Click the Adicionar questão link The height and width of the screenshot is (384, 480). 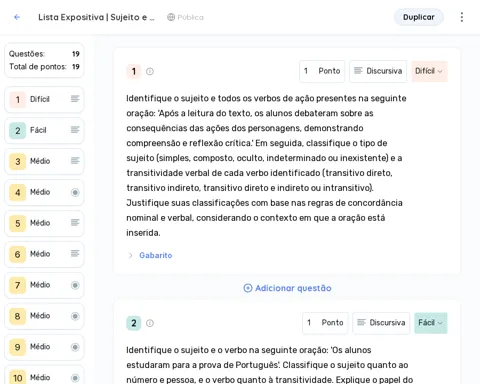(x=287, y=288)
